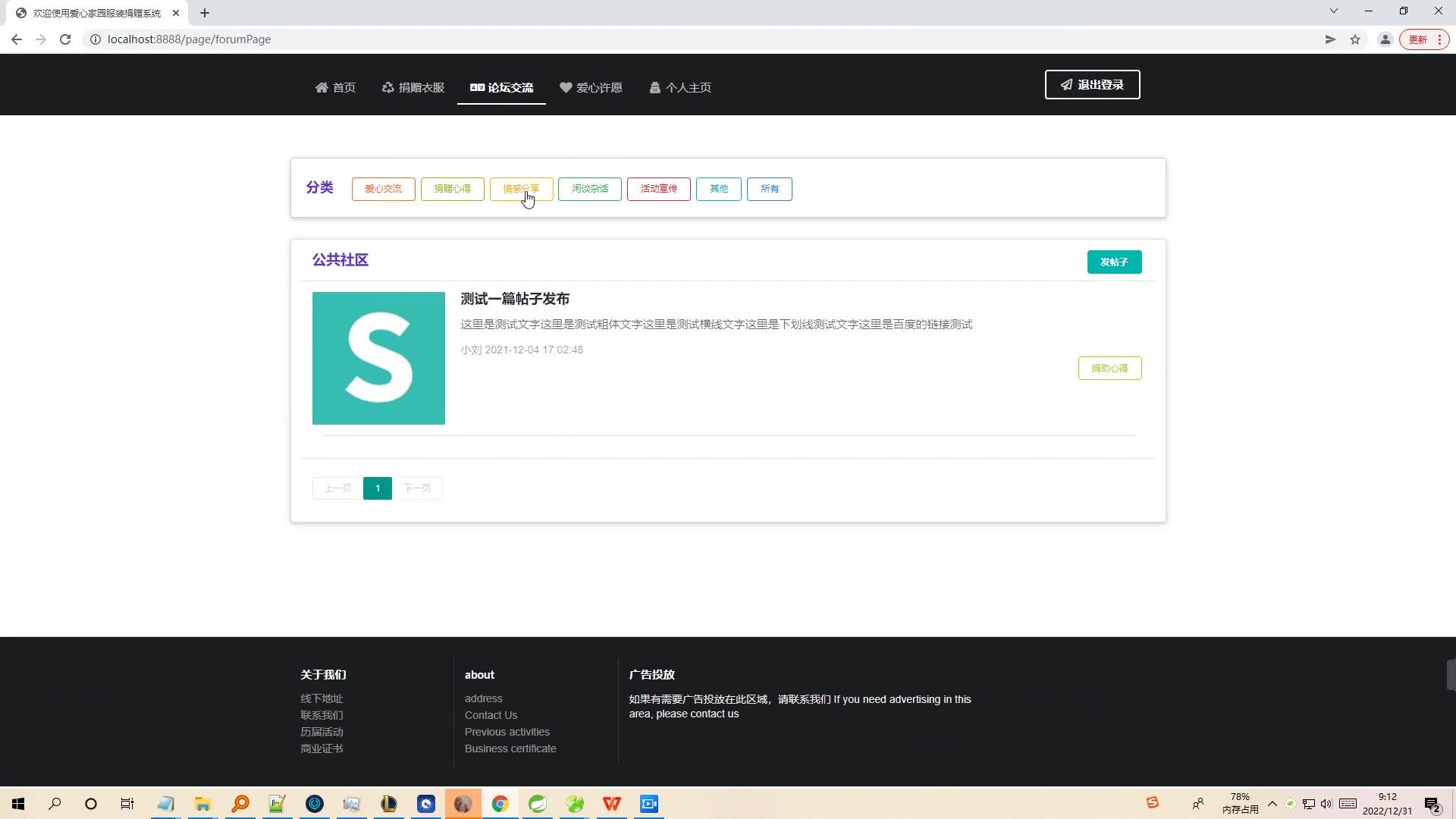The height and width of the screenshot is (819, 1456).
Task: Select the 活动宣传 category filter
Action: click(x=658, y=189)
